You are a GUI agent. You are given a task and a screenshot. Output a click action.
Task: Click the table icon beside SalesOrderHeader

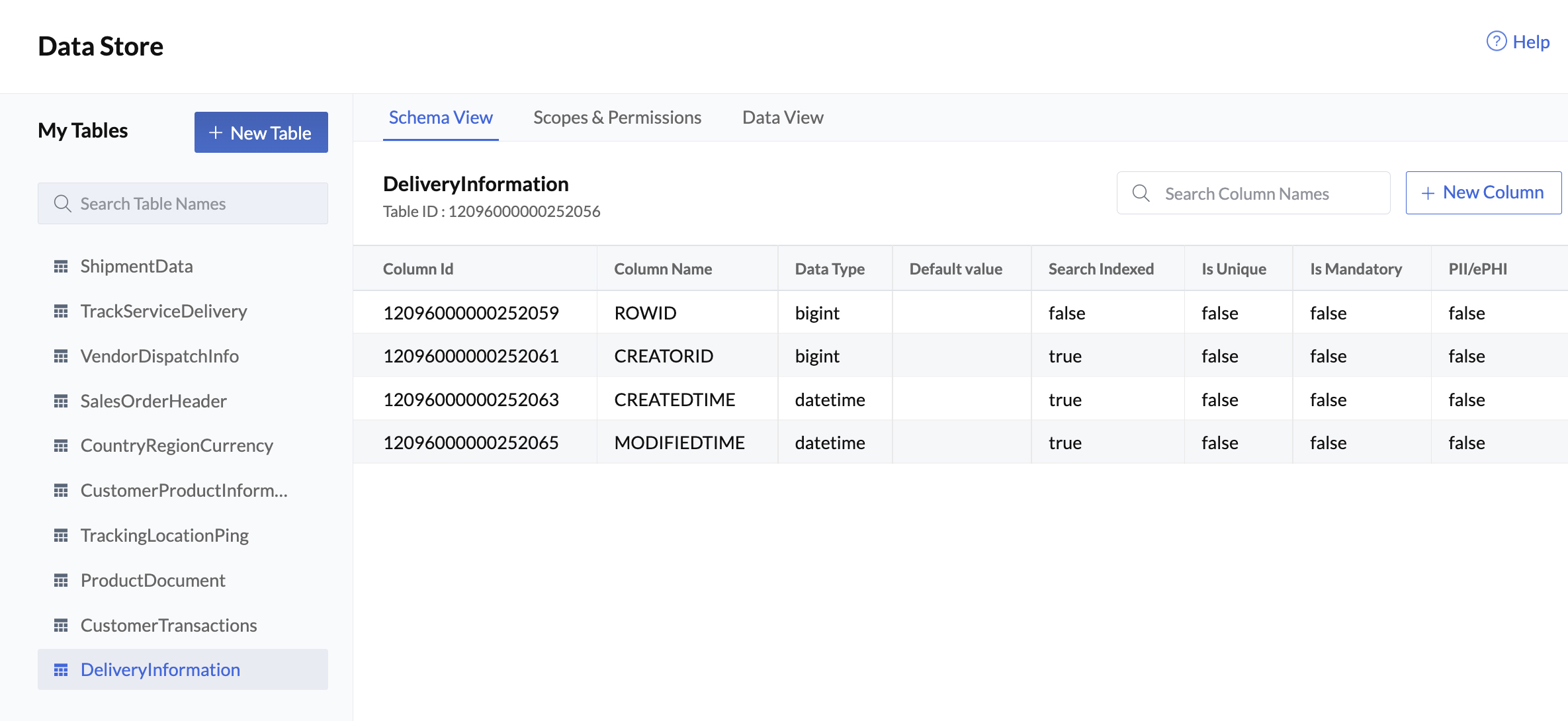62,401
